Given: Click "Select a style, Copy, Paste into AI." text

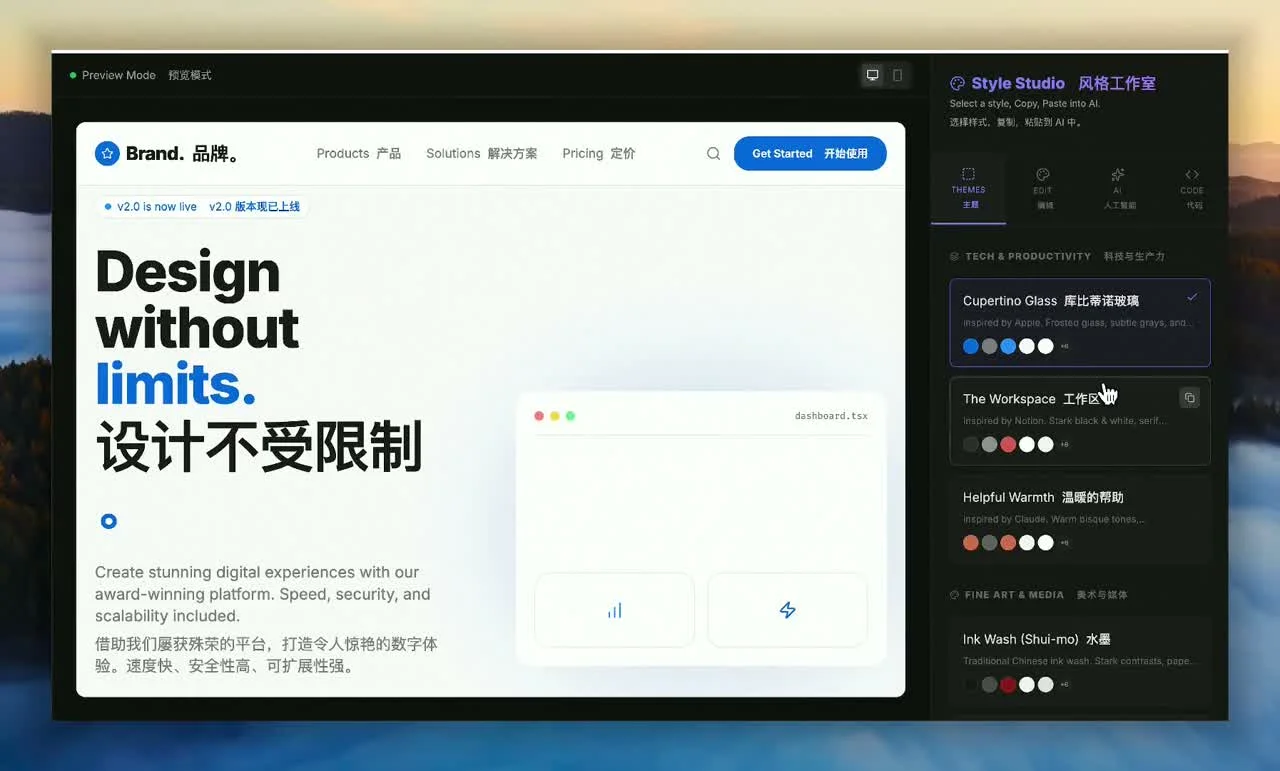Looking at the screenshot, I should 1024,104.
